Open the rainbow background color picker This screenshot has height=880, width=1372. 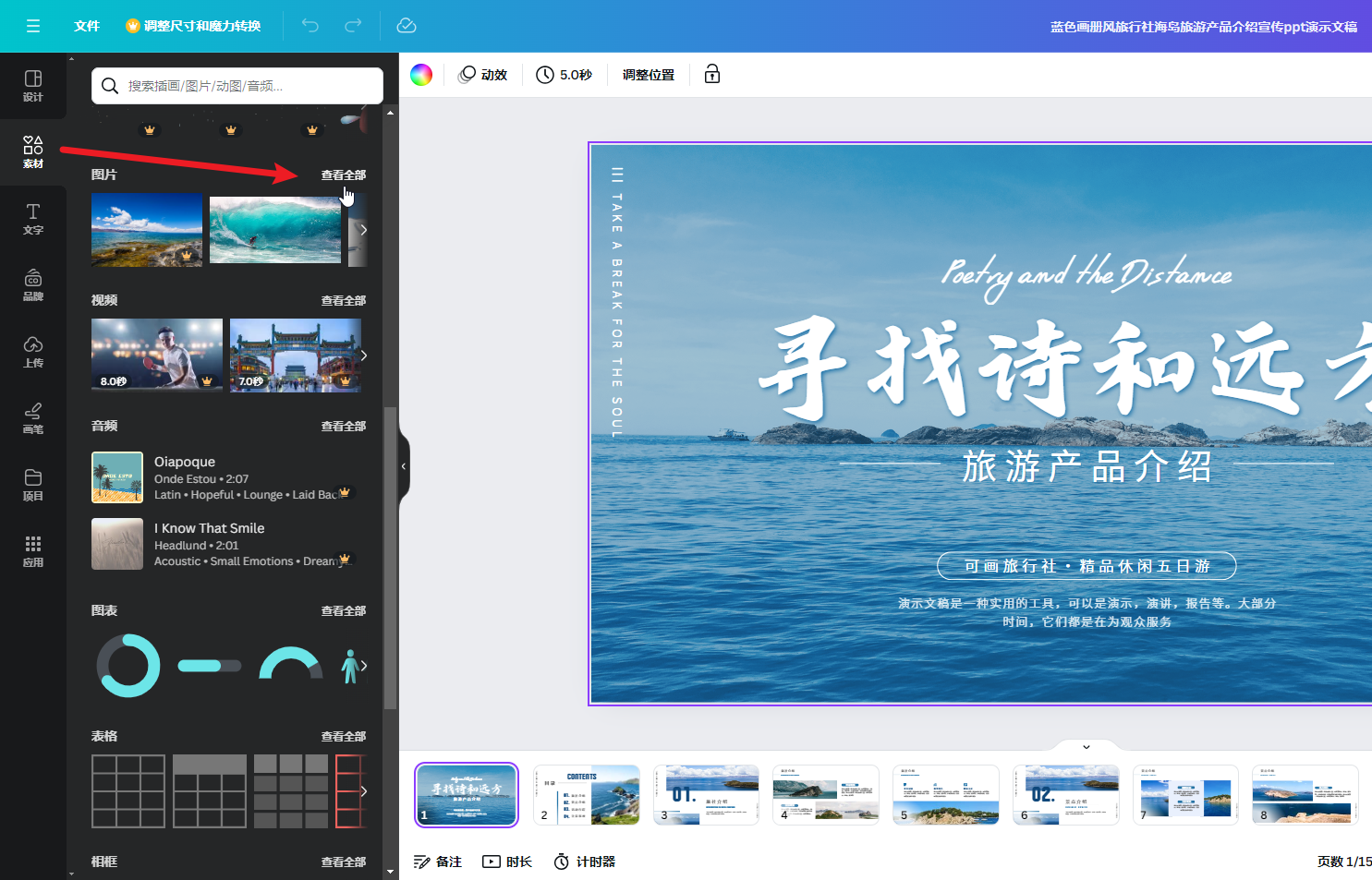pos(421,75)
